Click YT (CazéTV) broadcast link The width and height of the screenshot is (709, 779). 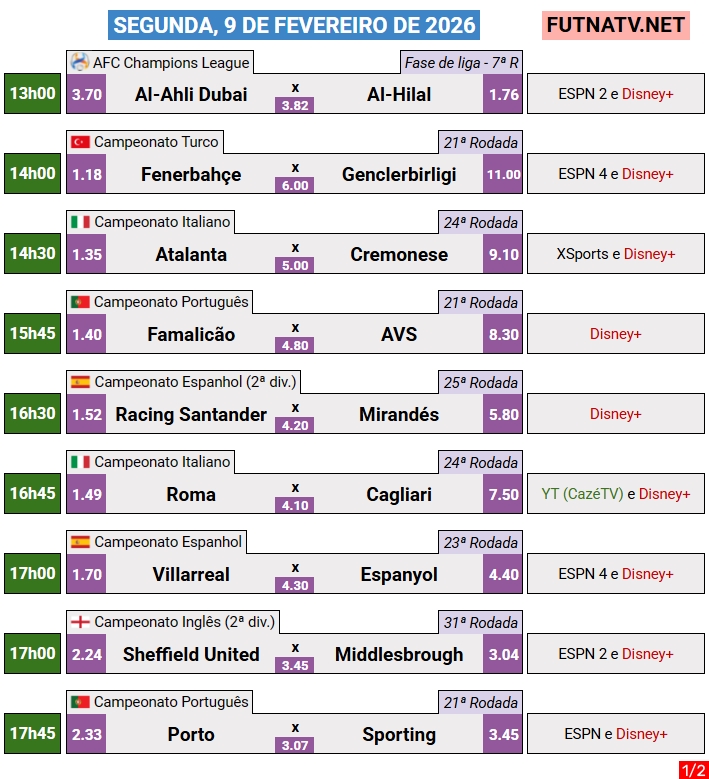582,494
